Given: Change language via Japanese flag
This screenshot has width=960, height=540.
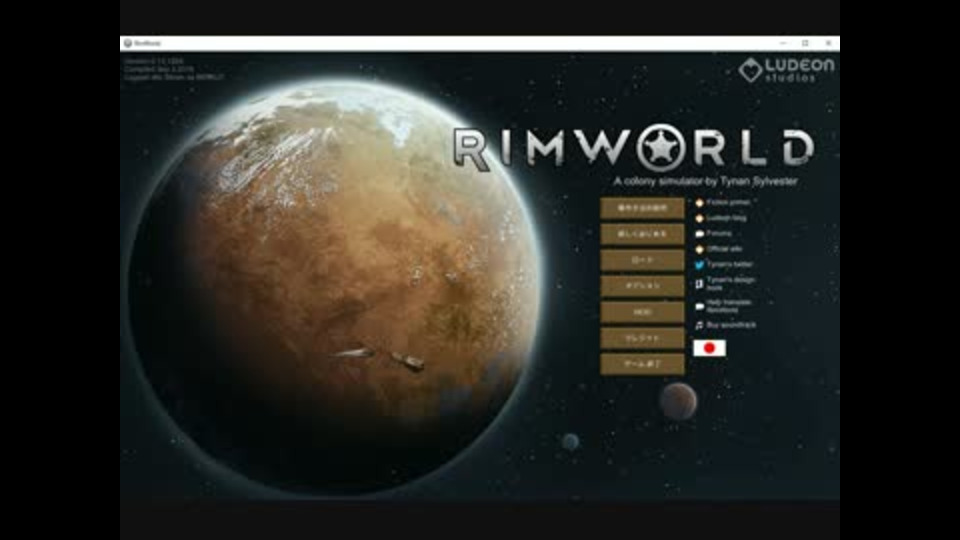Looking at the screenshot, I should pyautogui.click(x=710, y=348).
